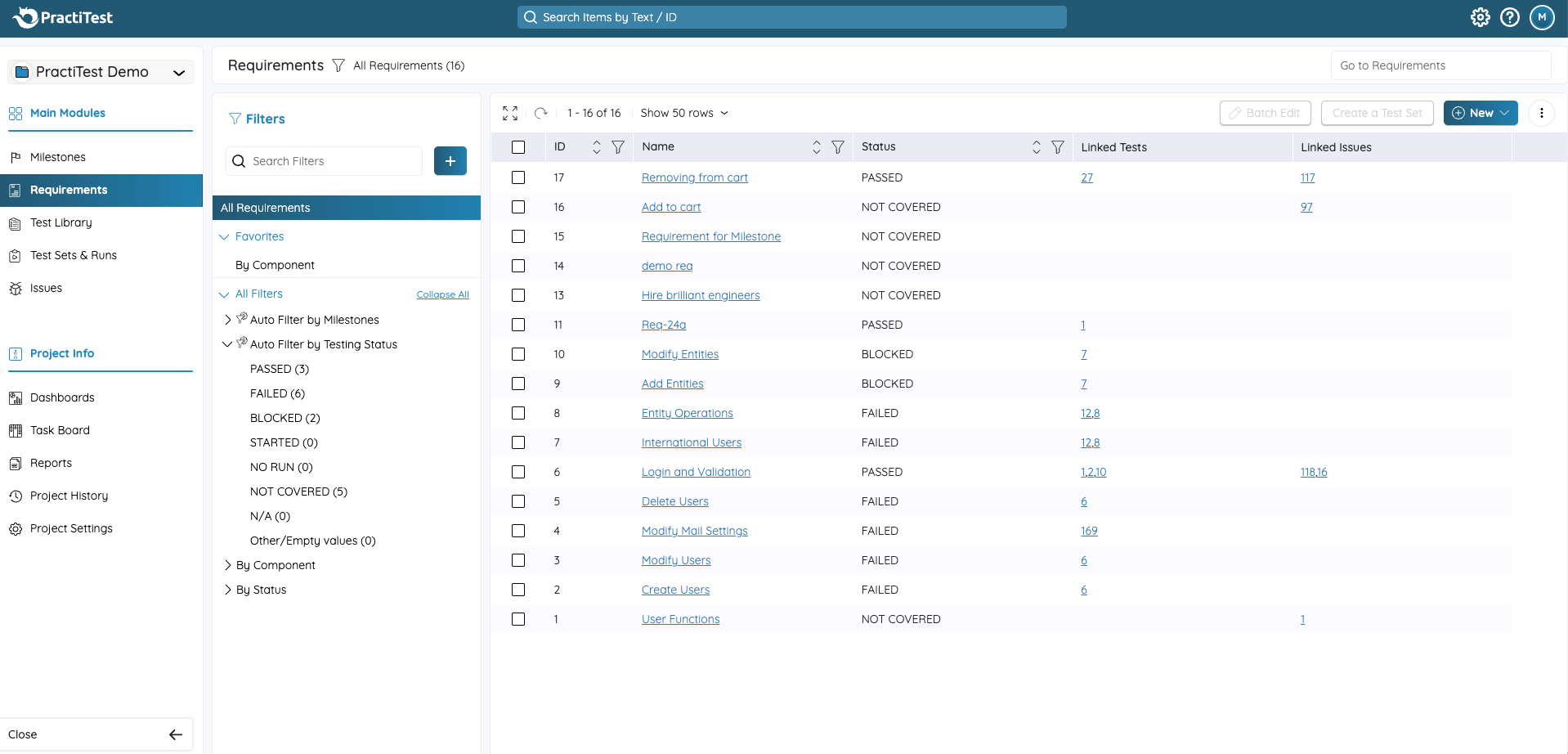Open Dashboards in the sidebar
Screen dimensions: 1568x754
(62, 397)
